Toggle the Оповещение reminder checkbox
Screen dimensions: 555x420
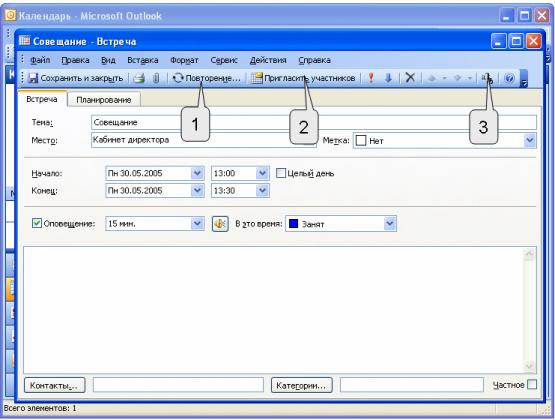pyautogui.click(x=36, y=223)
